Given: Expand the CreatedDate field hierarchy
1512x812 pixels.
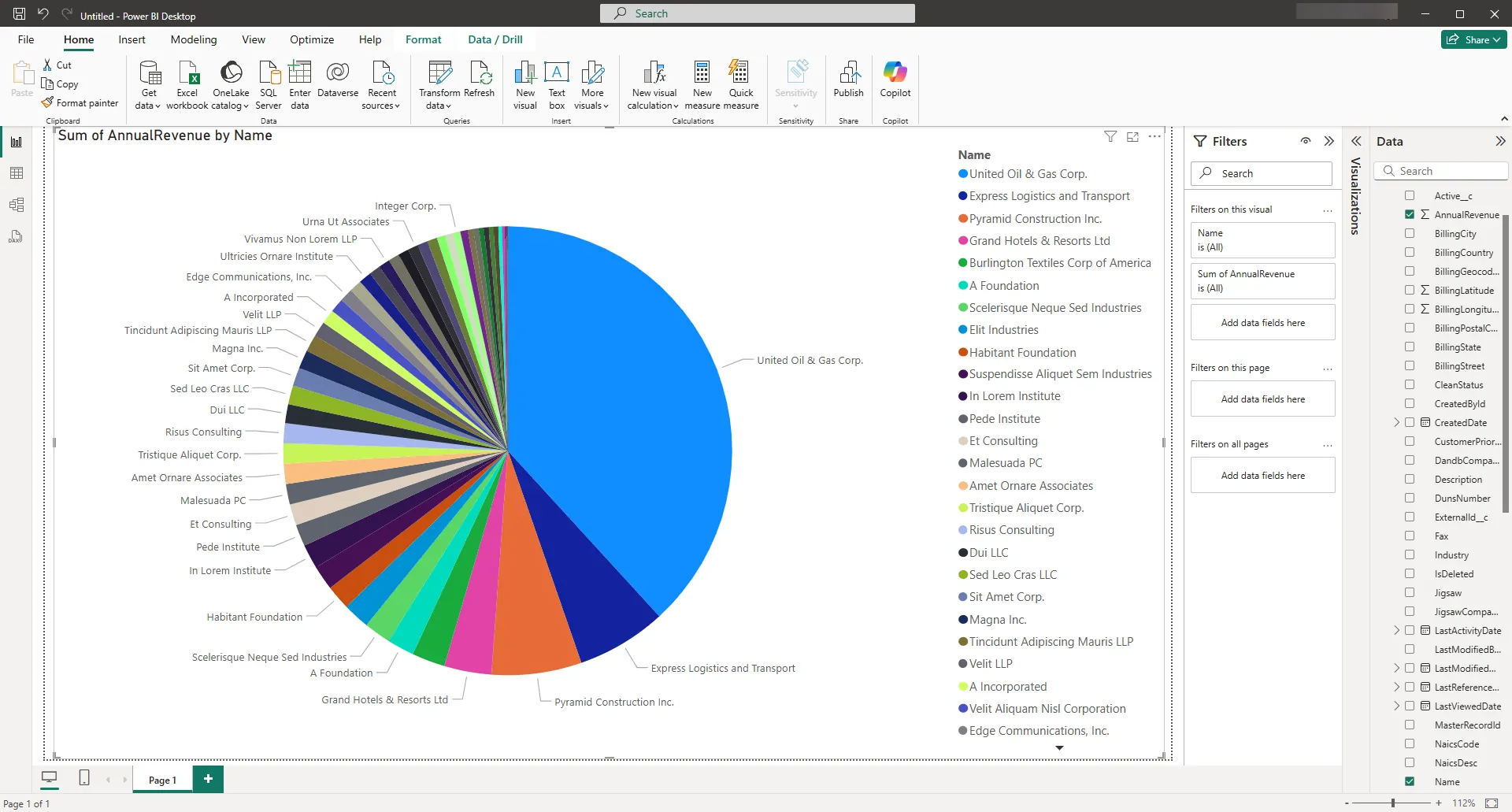Looking at the screenshot, I should click(1396, 423).
